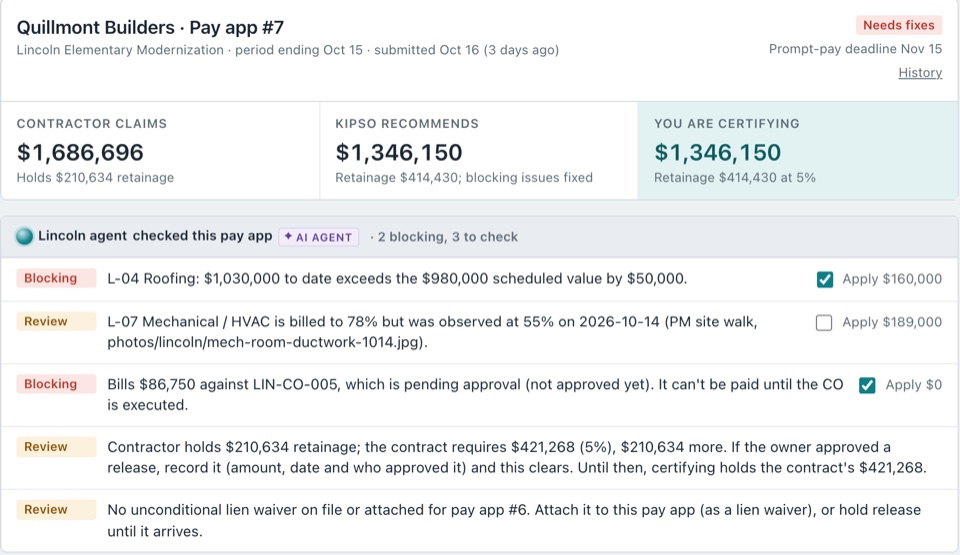Click the Review tag on retainage row
Viewport: 960px width, 555px height.
56,447
